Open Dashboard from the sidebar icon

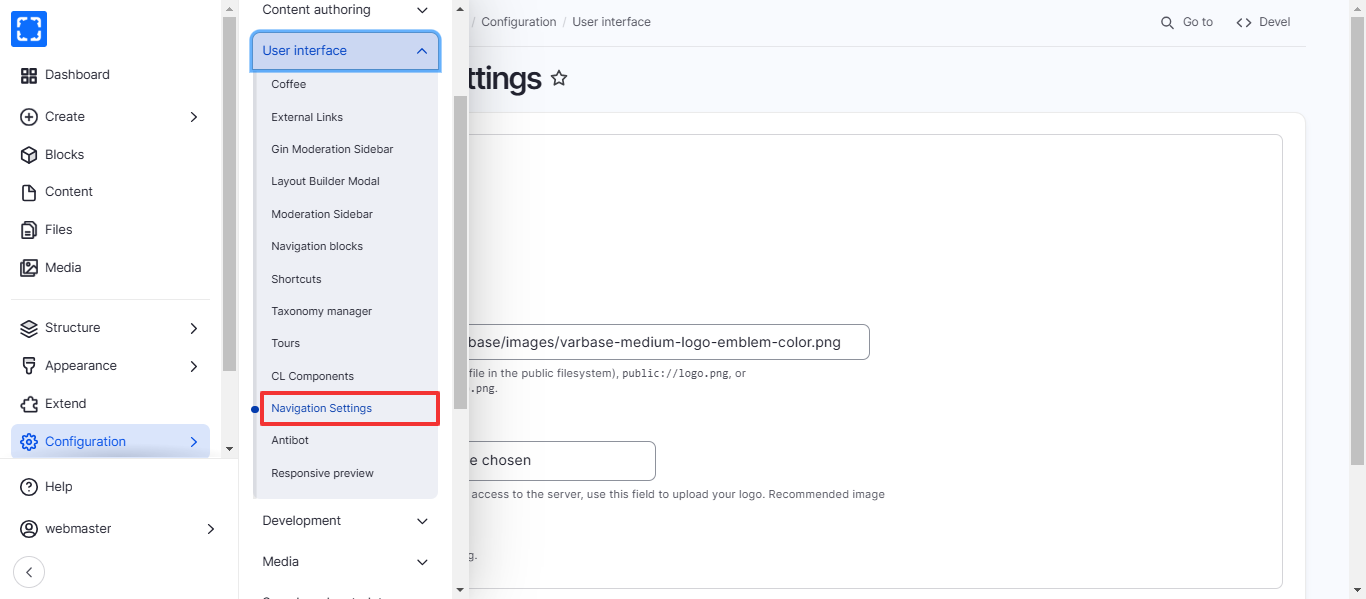29,75
